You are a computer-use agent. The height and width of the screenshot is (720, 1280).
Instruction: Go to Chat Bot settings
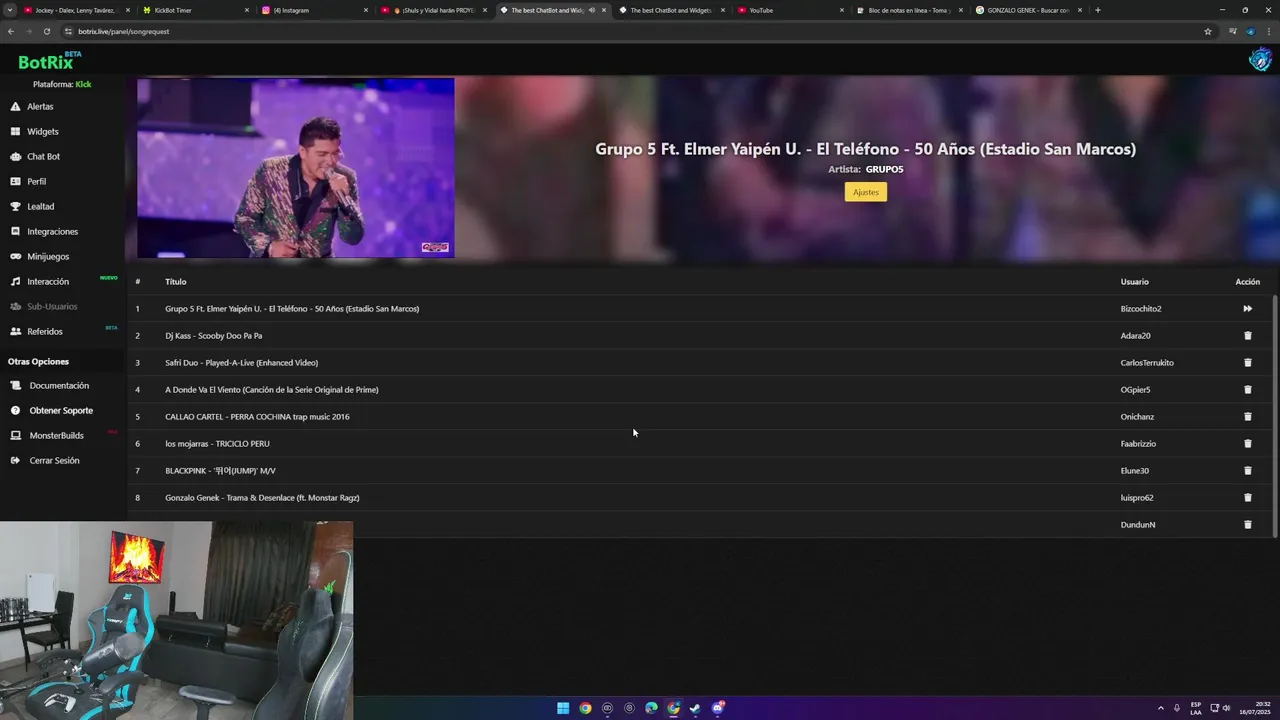click(43, 156)
